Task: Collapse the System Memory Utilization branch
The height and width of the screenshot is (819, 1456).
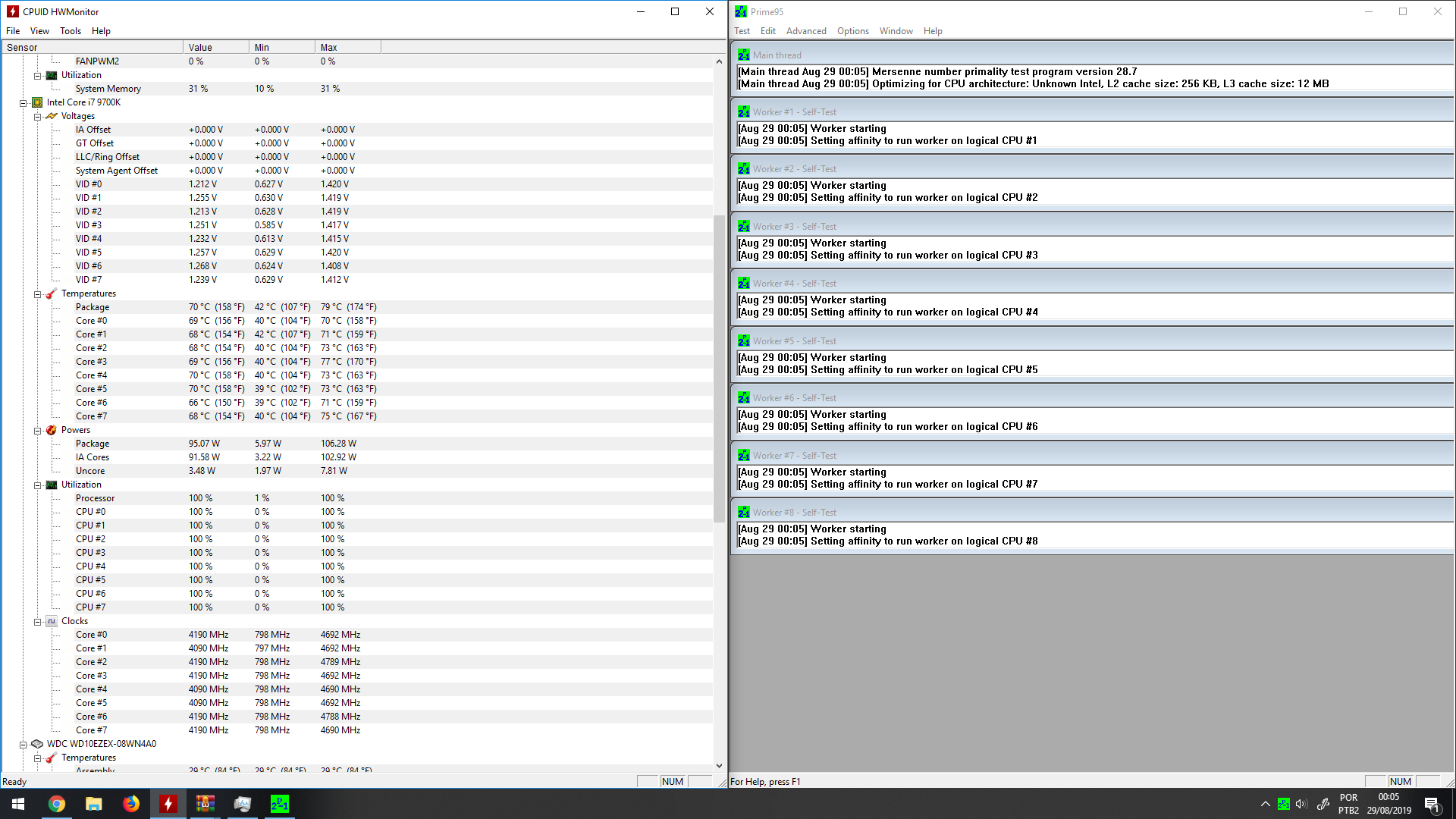Action: pyautogui.click(x=37, y=75)
